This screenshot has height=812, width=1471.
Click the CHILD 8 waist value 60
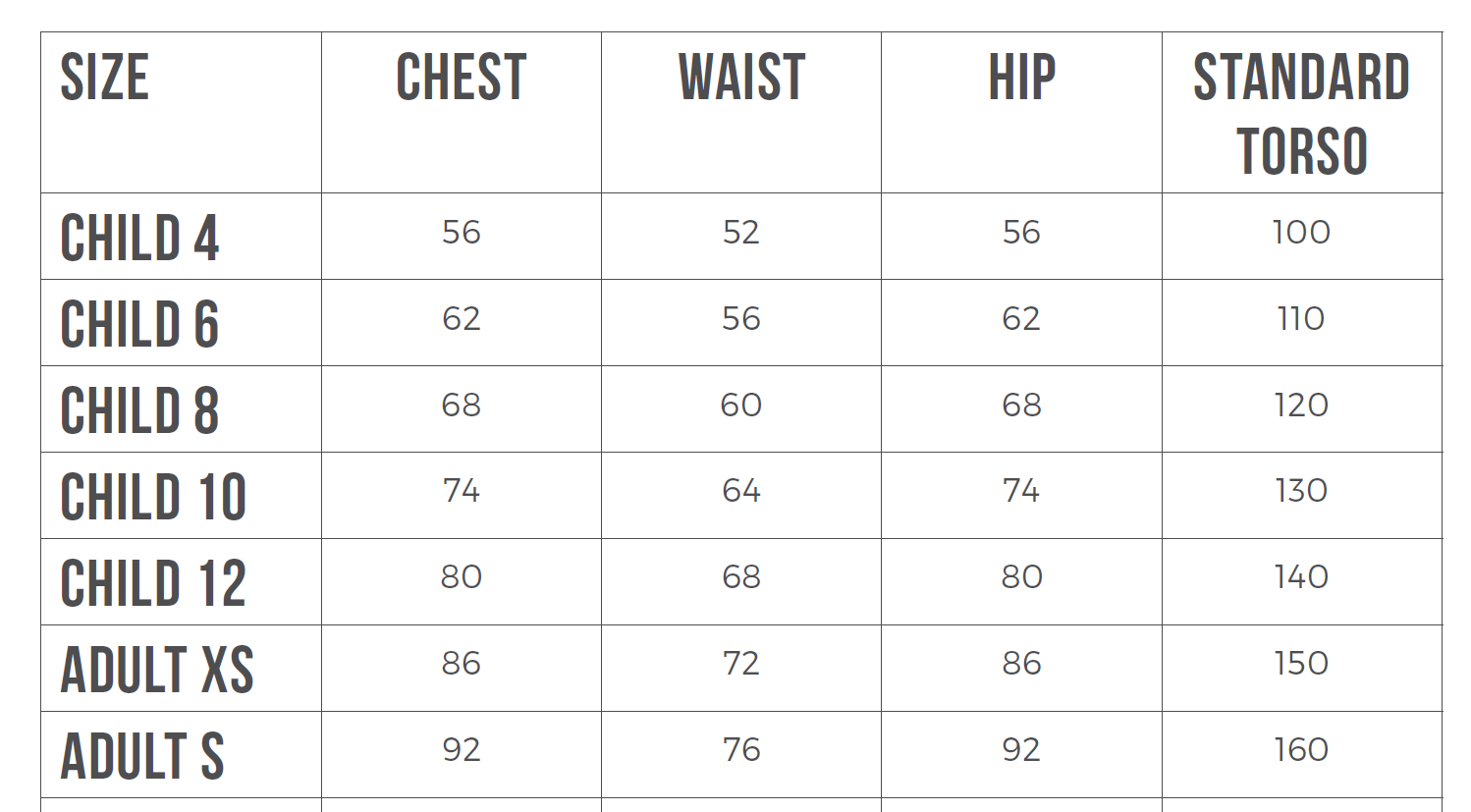click(x=741, y=406)
